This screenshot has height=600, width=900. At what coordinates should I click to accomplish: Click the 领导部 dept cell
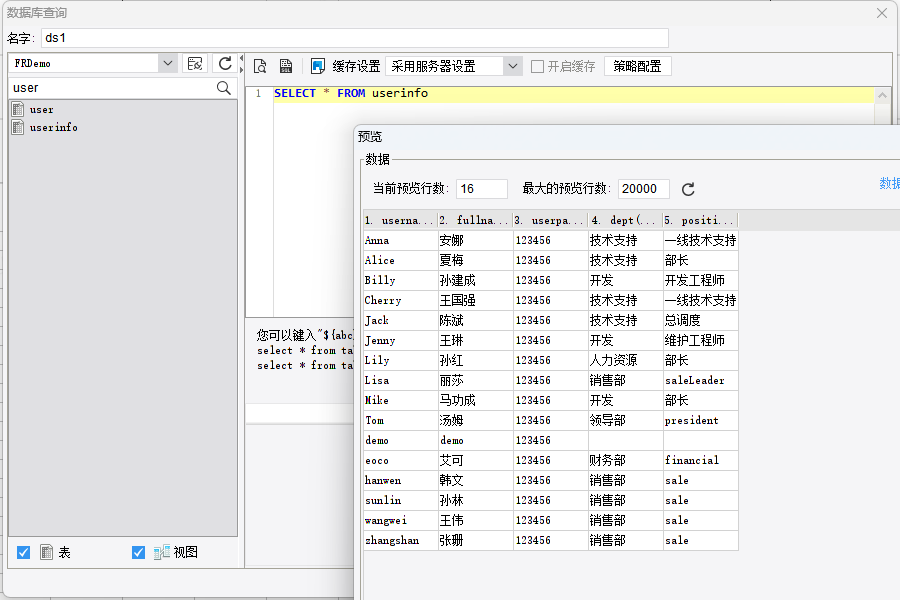click(625, 420)
